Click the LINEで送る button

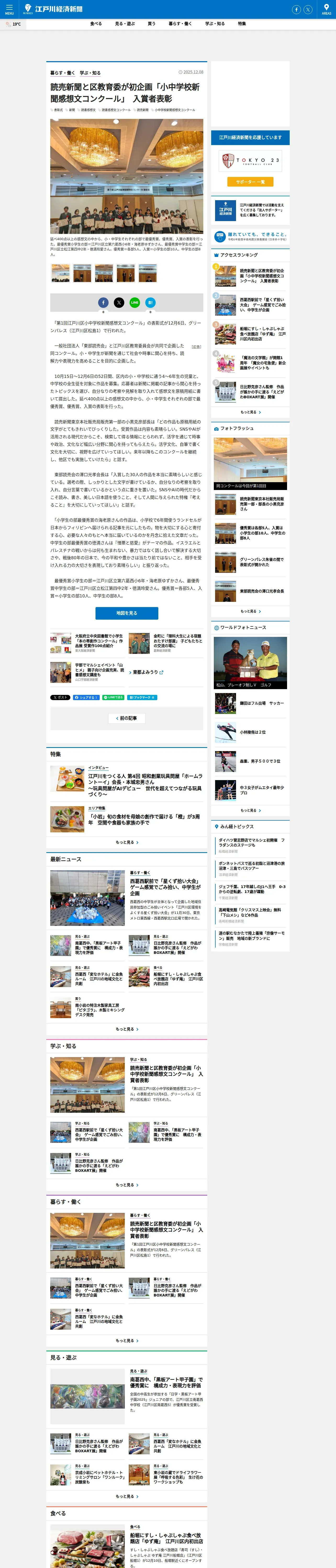tap(113, 697)
